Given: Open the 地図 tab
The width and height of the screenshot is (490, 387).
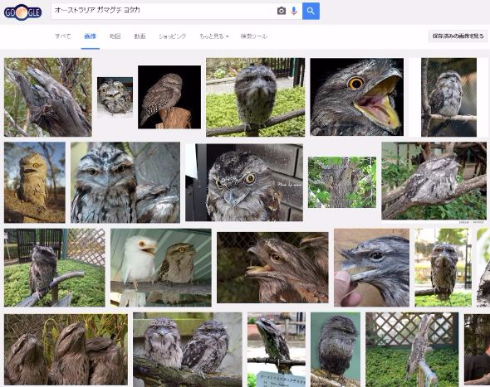Looking at the screenshot, I should (115, 36).
